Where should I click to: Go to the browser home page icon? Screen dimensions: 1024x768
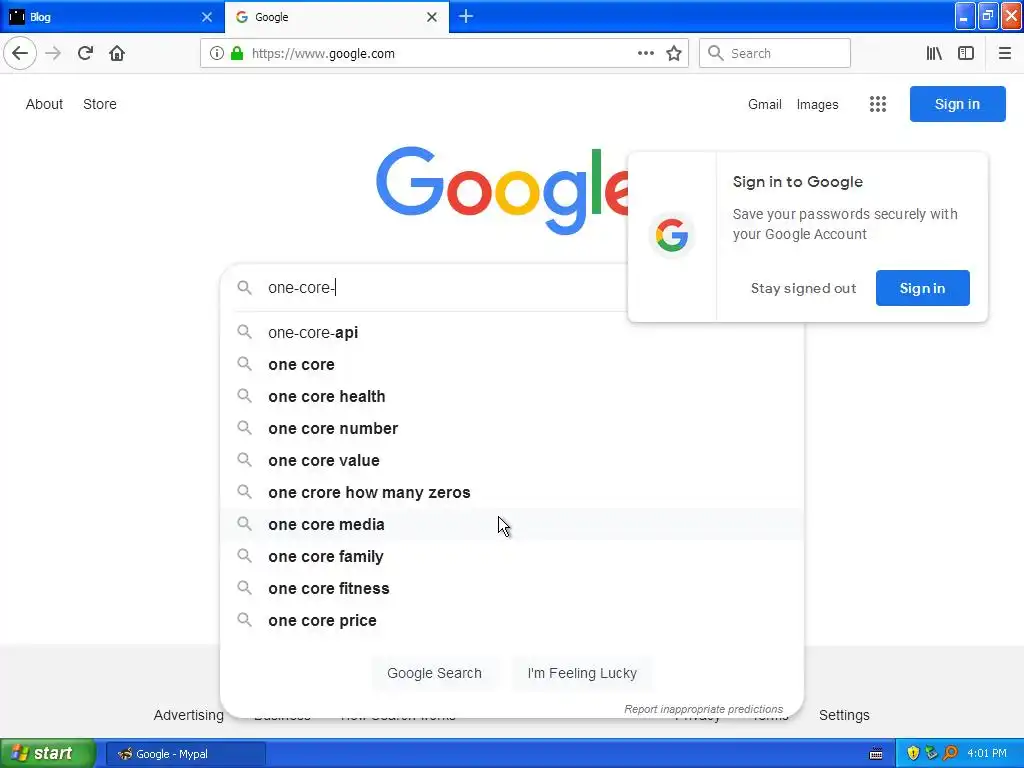click(x=117, y=53)
